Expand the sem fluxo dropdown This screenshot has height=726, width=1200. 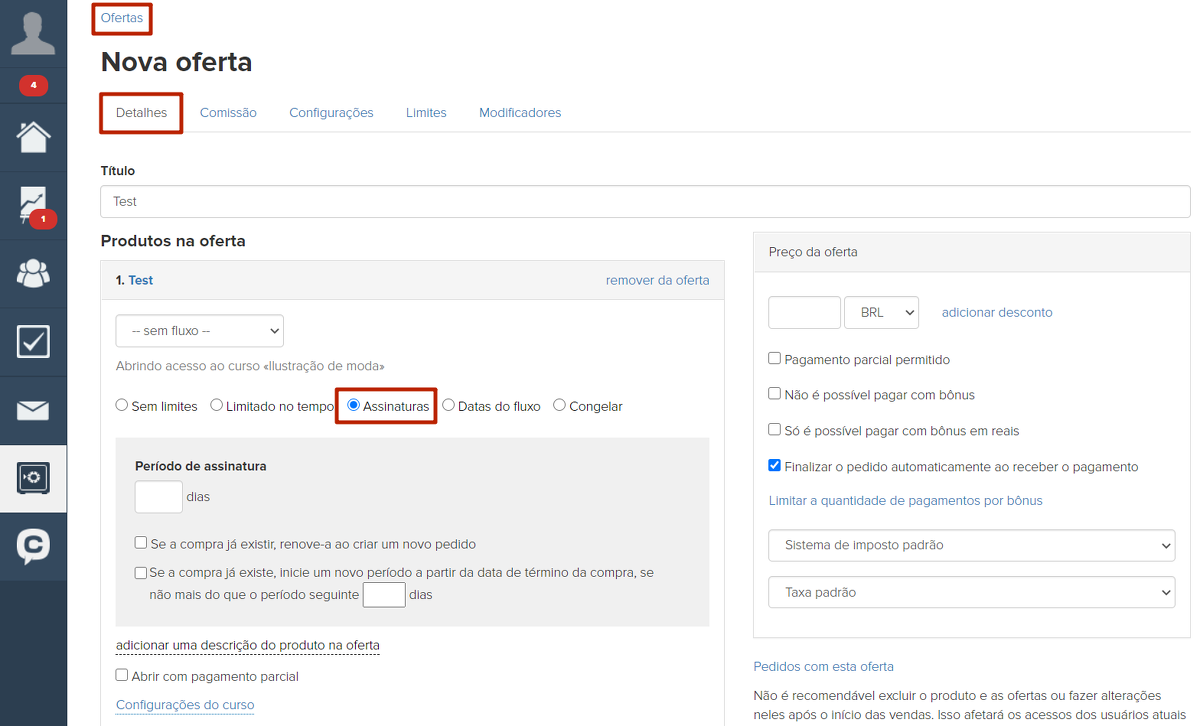199,331
